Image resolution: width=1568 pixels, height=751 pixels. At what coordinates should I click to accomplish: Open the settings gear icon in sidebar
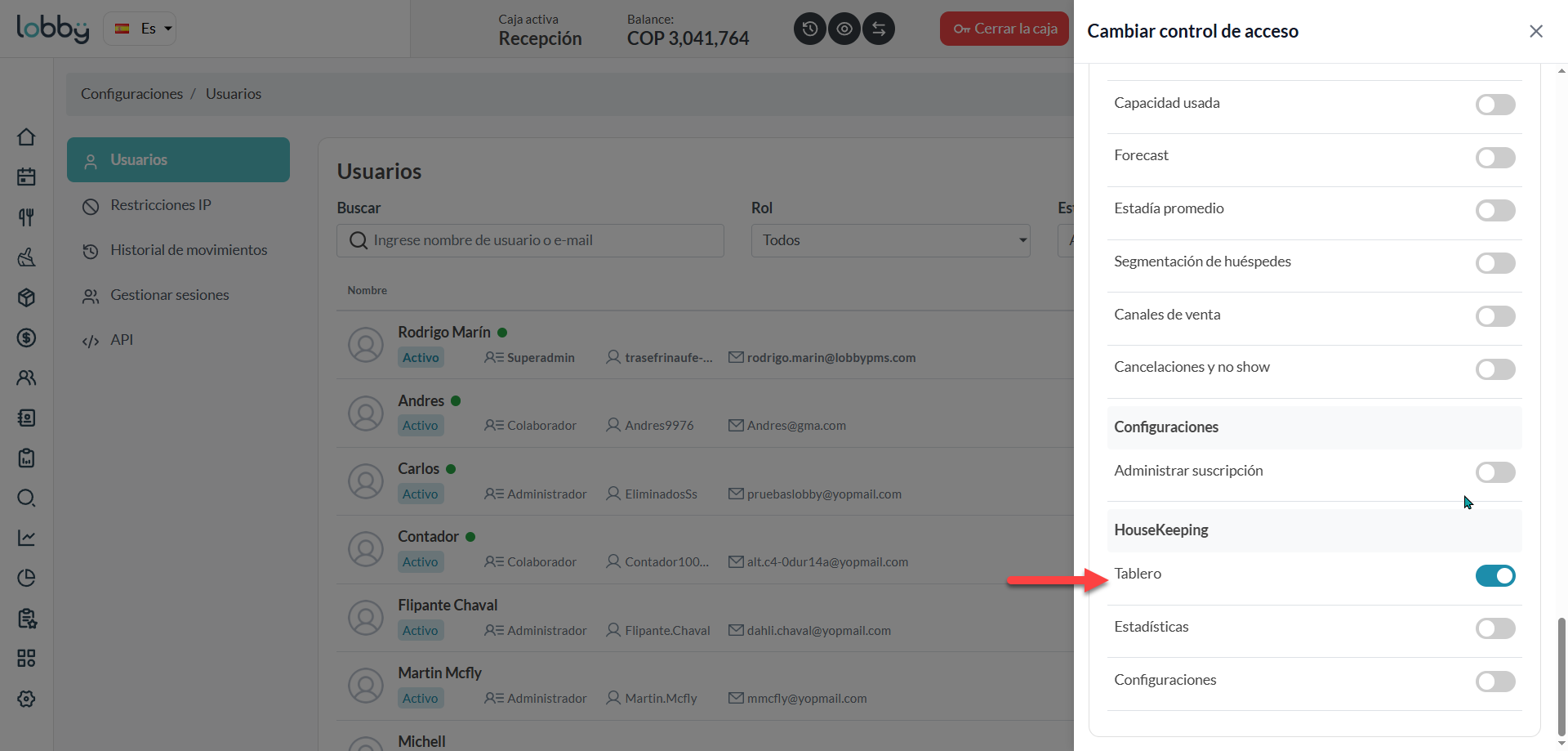point(26,699)
